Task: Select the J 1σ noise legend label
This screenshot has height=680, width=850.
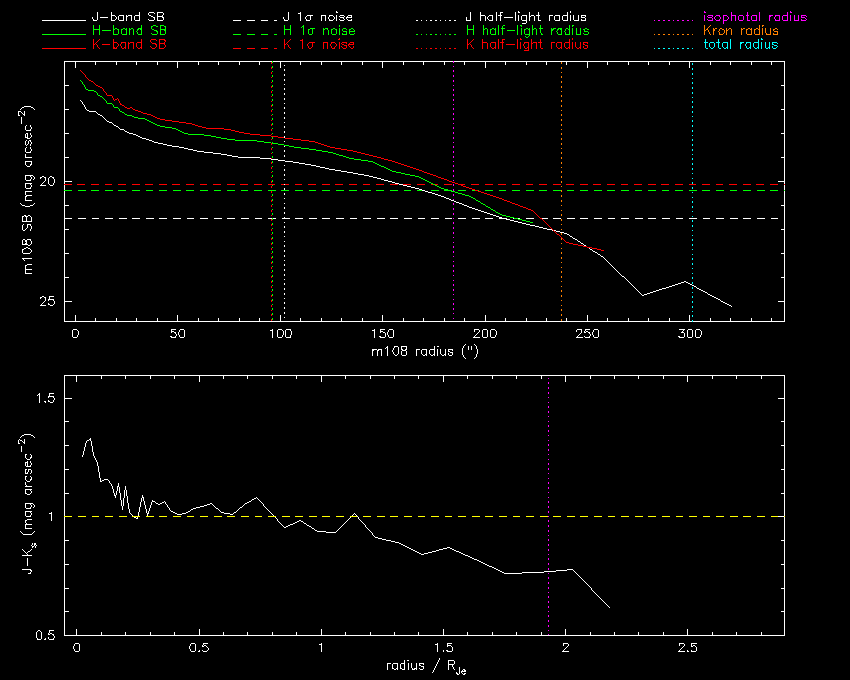Action: pyautogui.click(x=320, y=18)
